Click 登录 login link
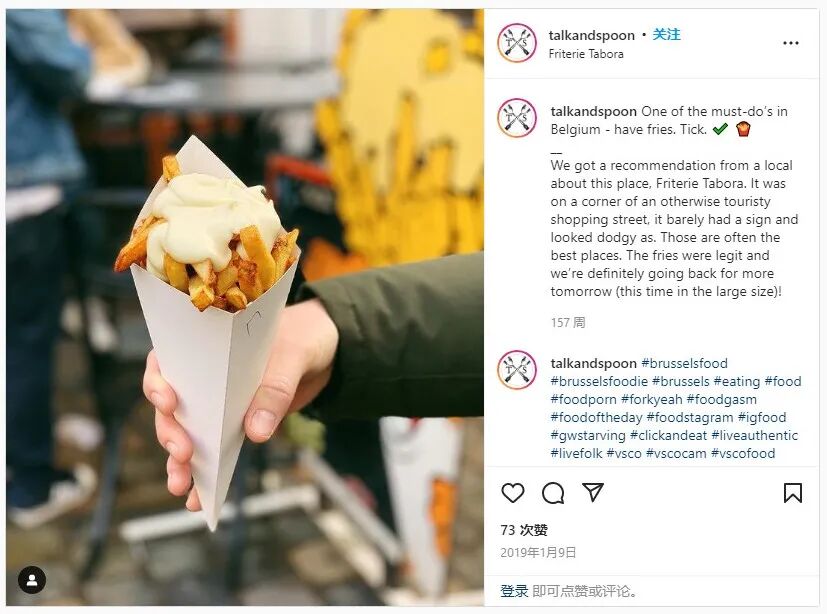827x614 pixels. (514, 591)
